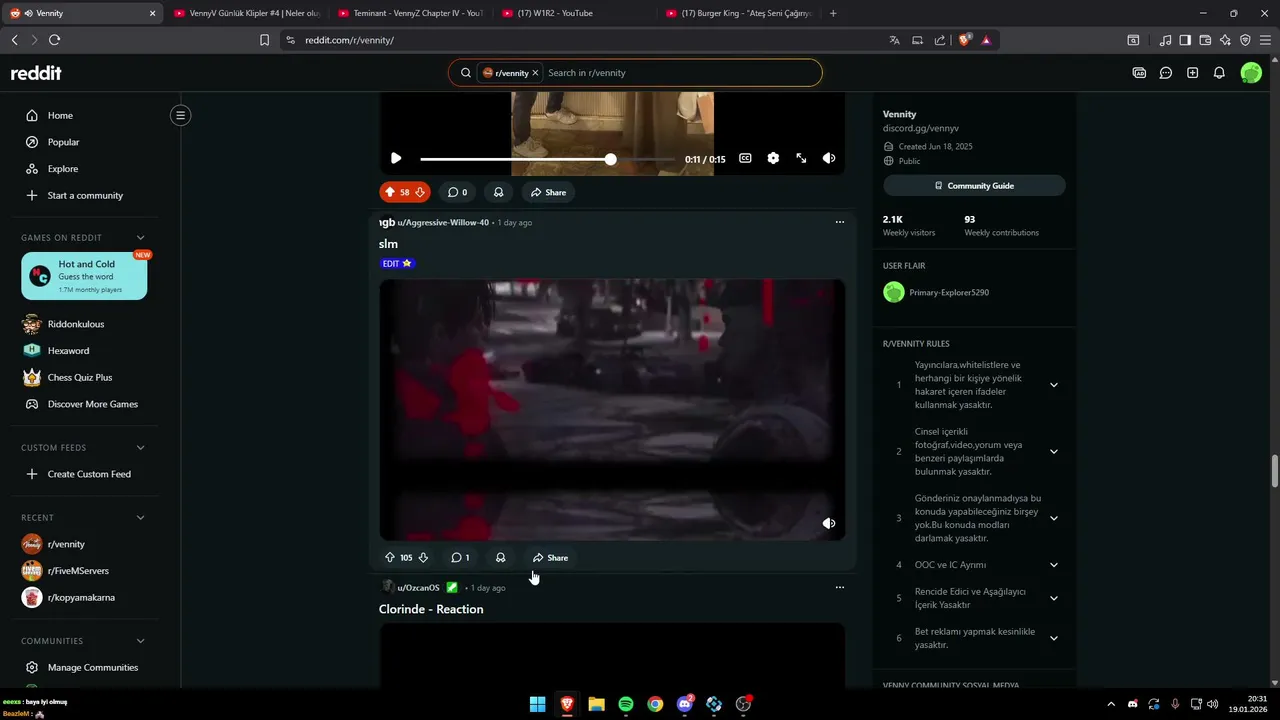The height and width of the screenshot is (720, 1280).
Task: Remove upvote on the post with 58 votes
Action: [x=390, y=192]
